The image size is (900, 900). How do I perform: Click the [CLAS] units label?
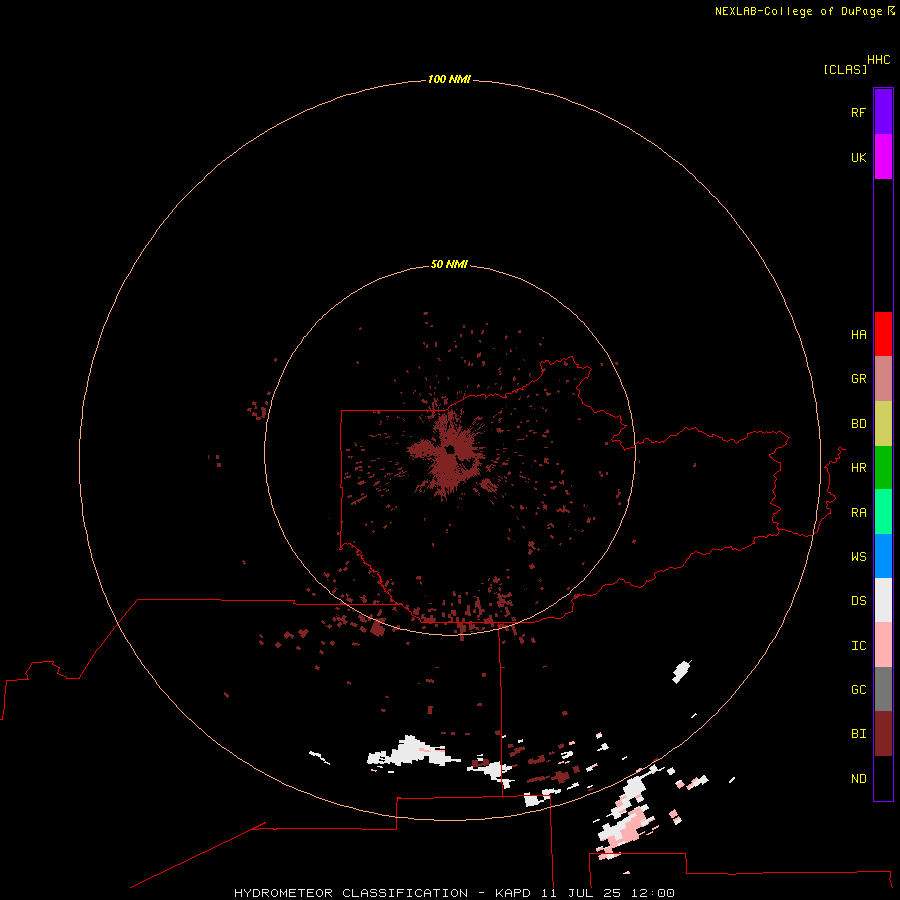pos(845,69)
